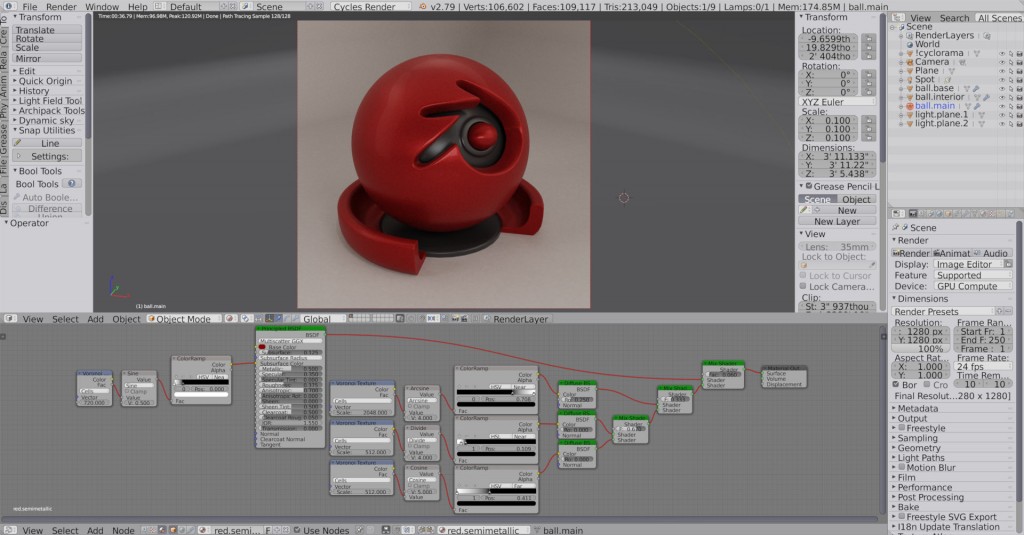This screenshot has height=535, width=1024.
Task: Expand the Quick Origin panel
Action: (x=45, y=81)
